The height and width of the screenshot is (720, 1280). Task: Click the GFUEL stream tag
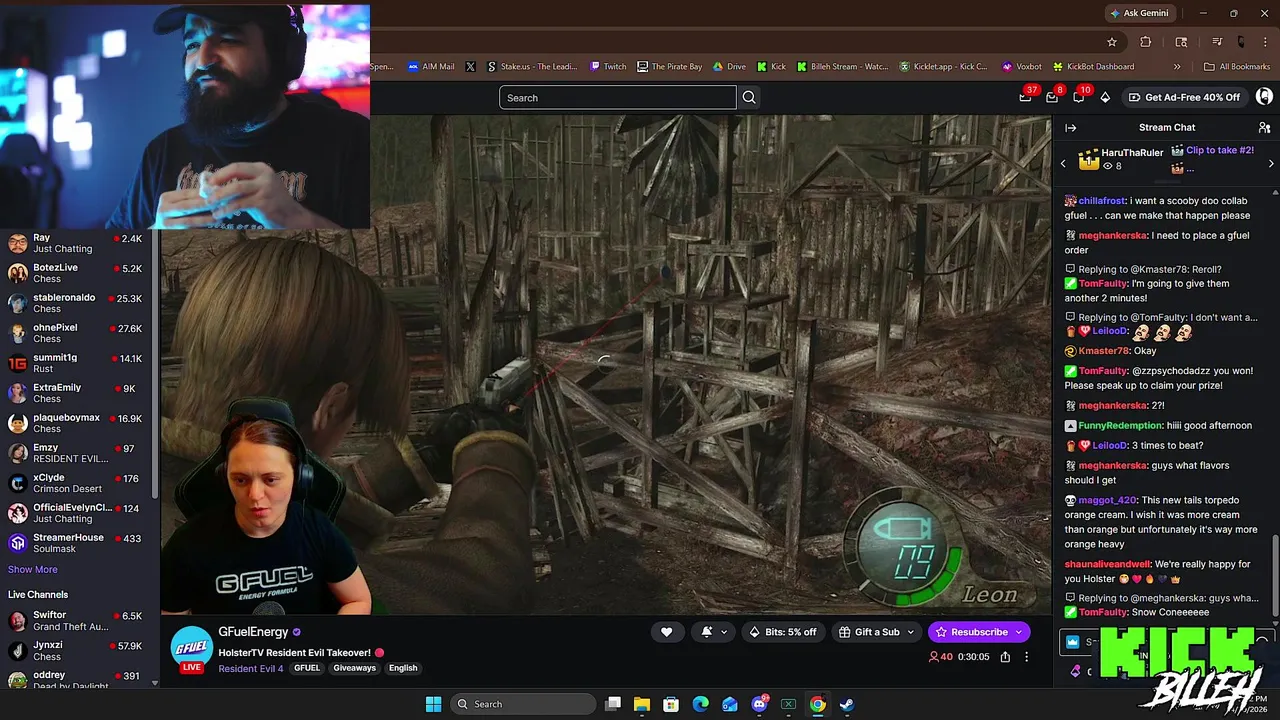(307, 668)
